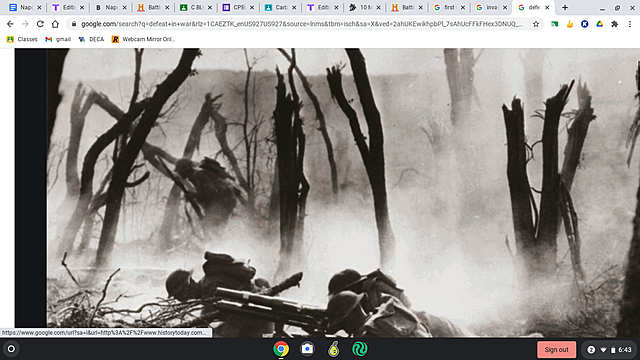Open the Chrome home page

tap(55, 24)
